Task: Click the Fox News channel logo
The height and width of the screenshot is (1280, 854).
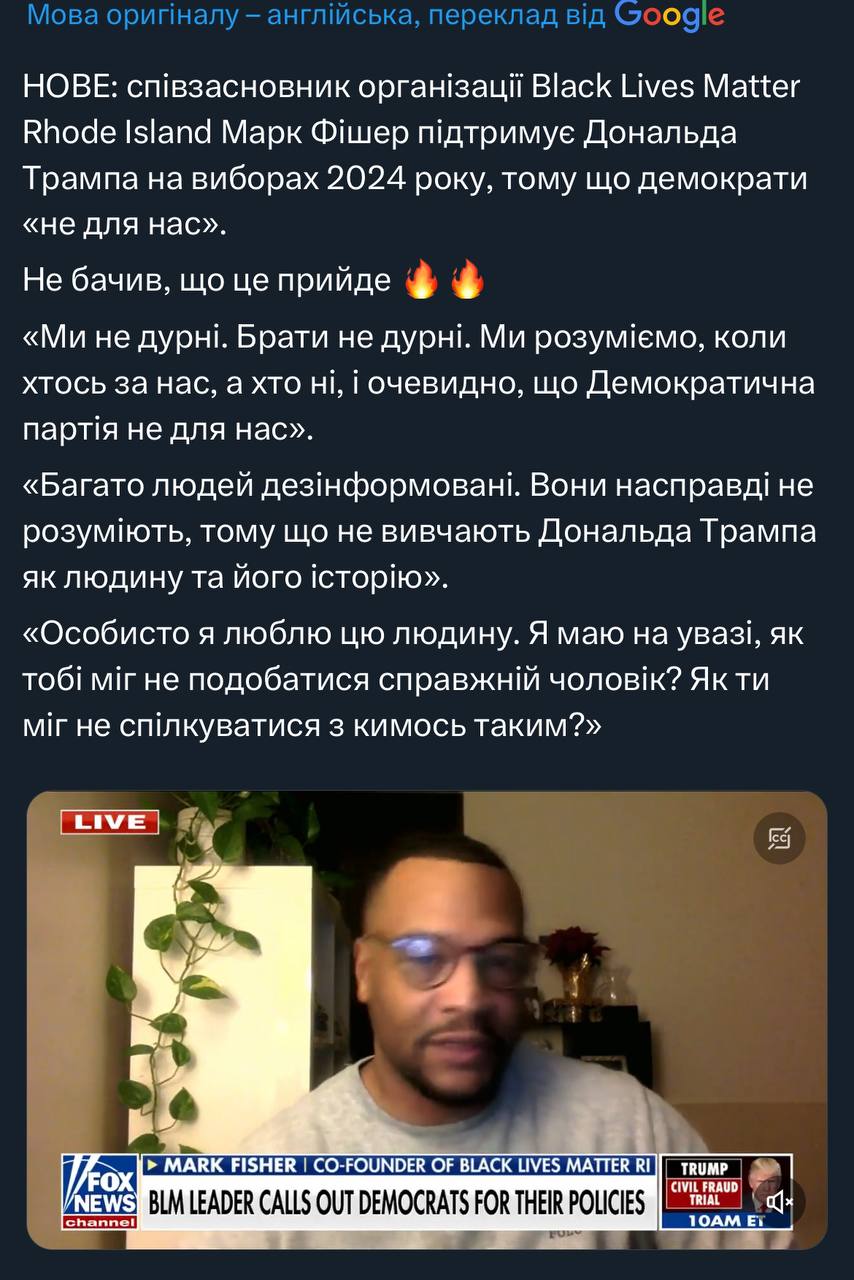Action: pos(99,1191)
